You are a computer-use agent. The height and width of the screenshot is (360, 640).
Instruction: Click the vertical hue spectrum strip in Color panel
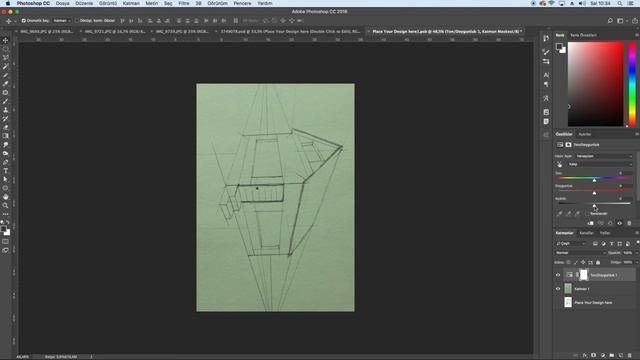coord(632,84)
